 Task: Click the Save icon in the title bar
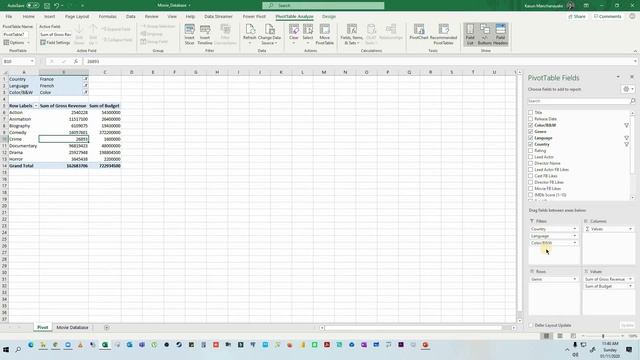tap(47, 6)
